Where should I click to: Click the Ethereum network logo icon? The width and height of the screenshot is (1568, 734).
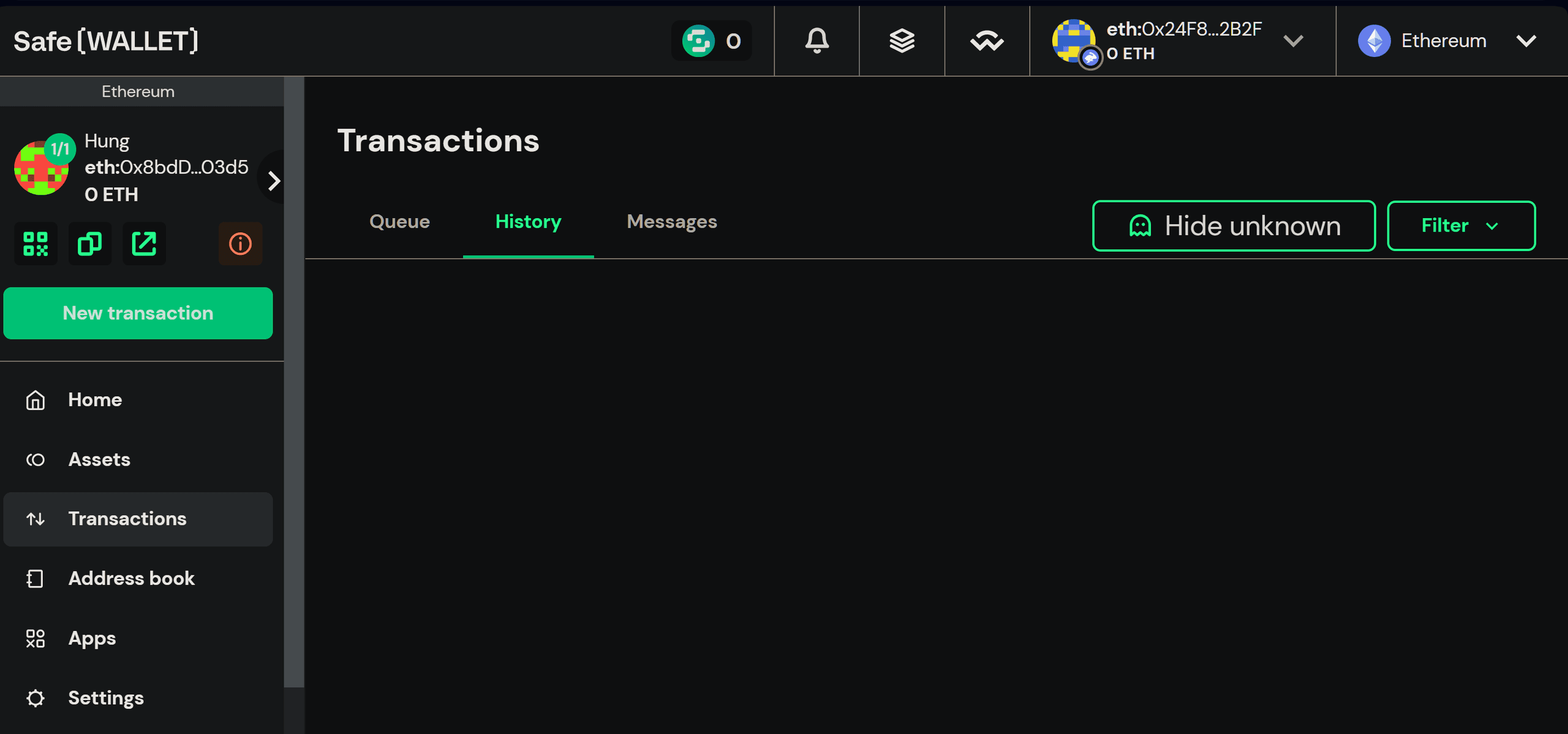1374,41
